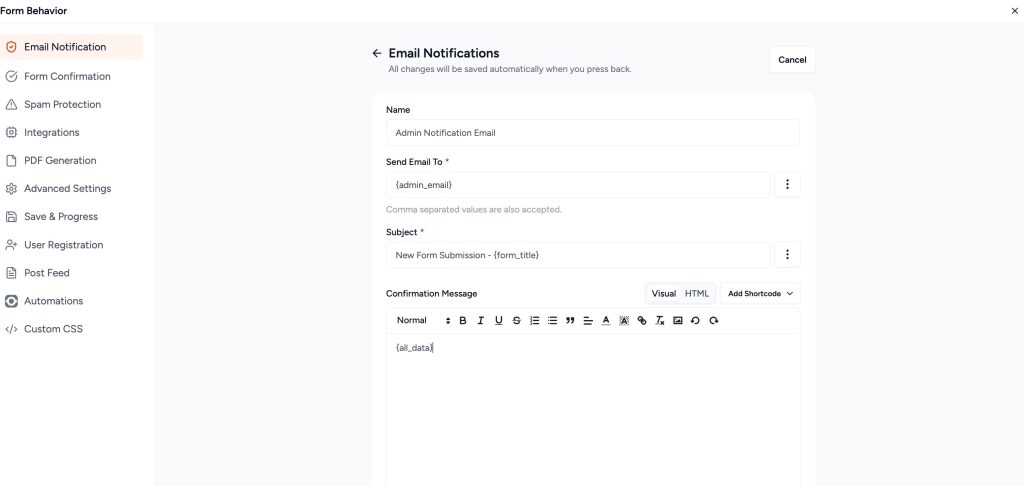Edit the Name field Admin Notification Email

[592, 133]
